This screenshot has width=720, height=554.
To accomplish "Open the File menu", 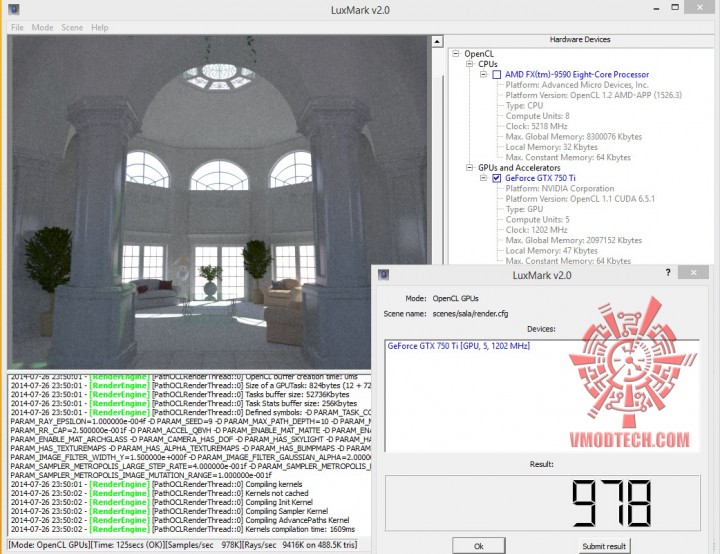I will pyautogui.click(x=17, y=28).
